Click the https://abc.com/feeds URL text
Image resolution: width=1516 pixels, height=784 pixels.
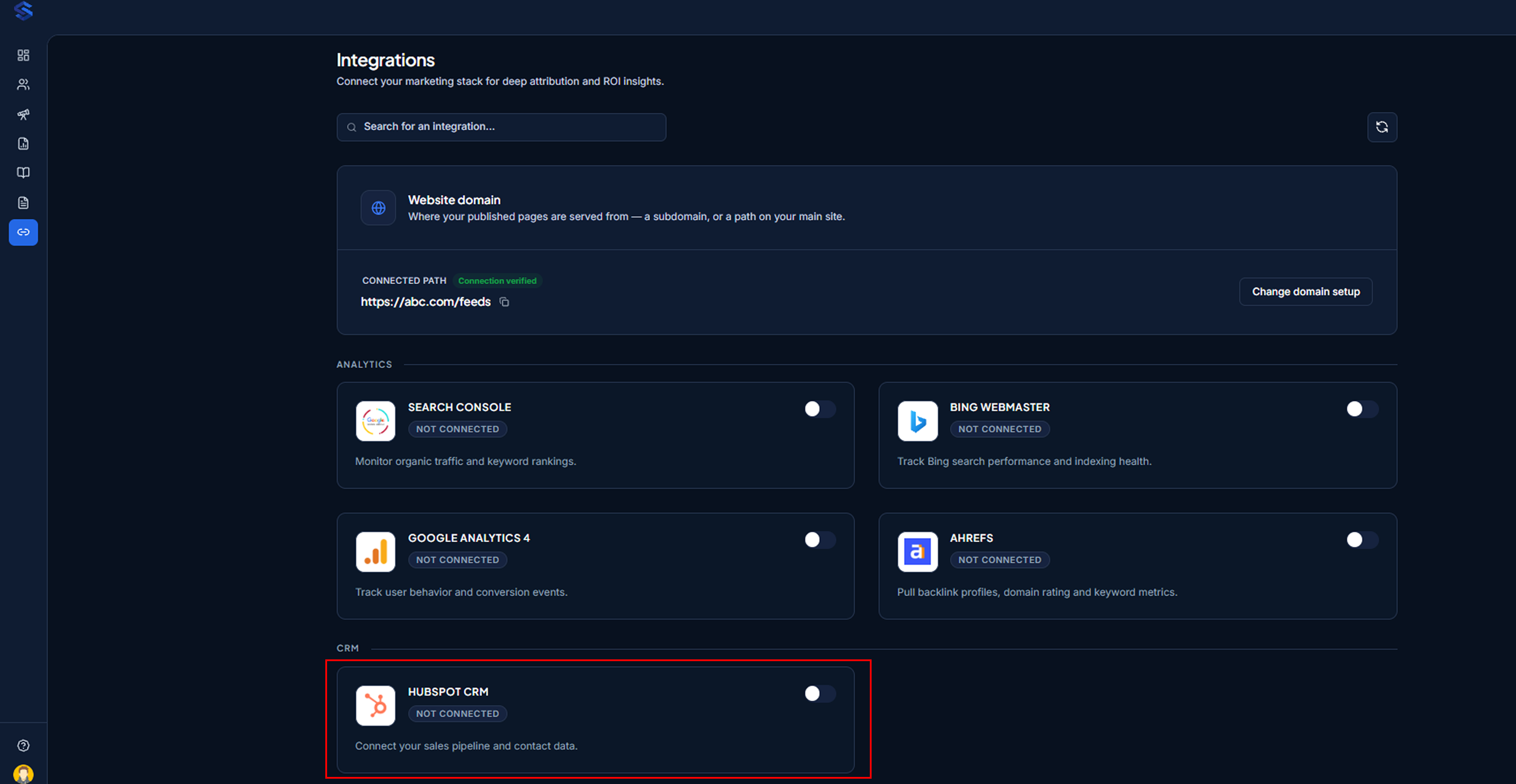click(x=426, y=302)
